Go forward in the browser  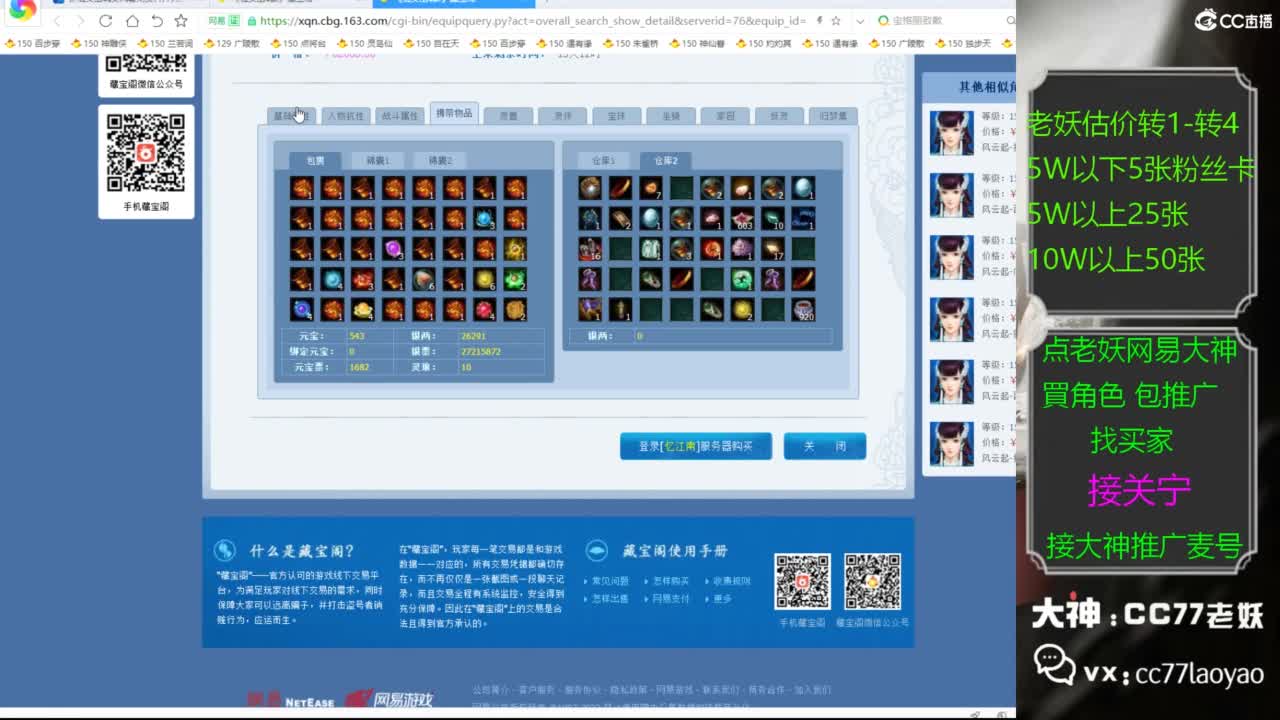(82, 21)
